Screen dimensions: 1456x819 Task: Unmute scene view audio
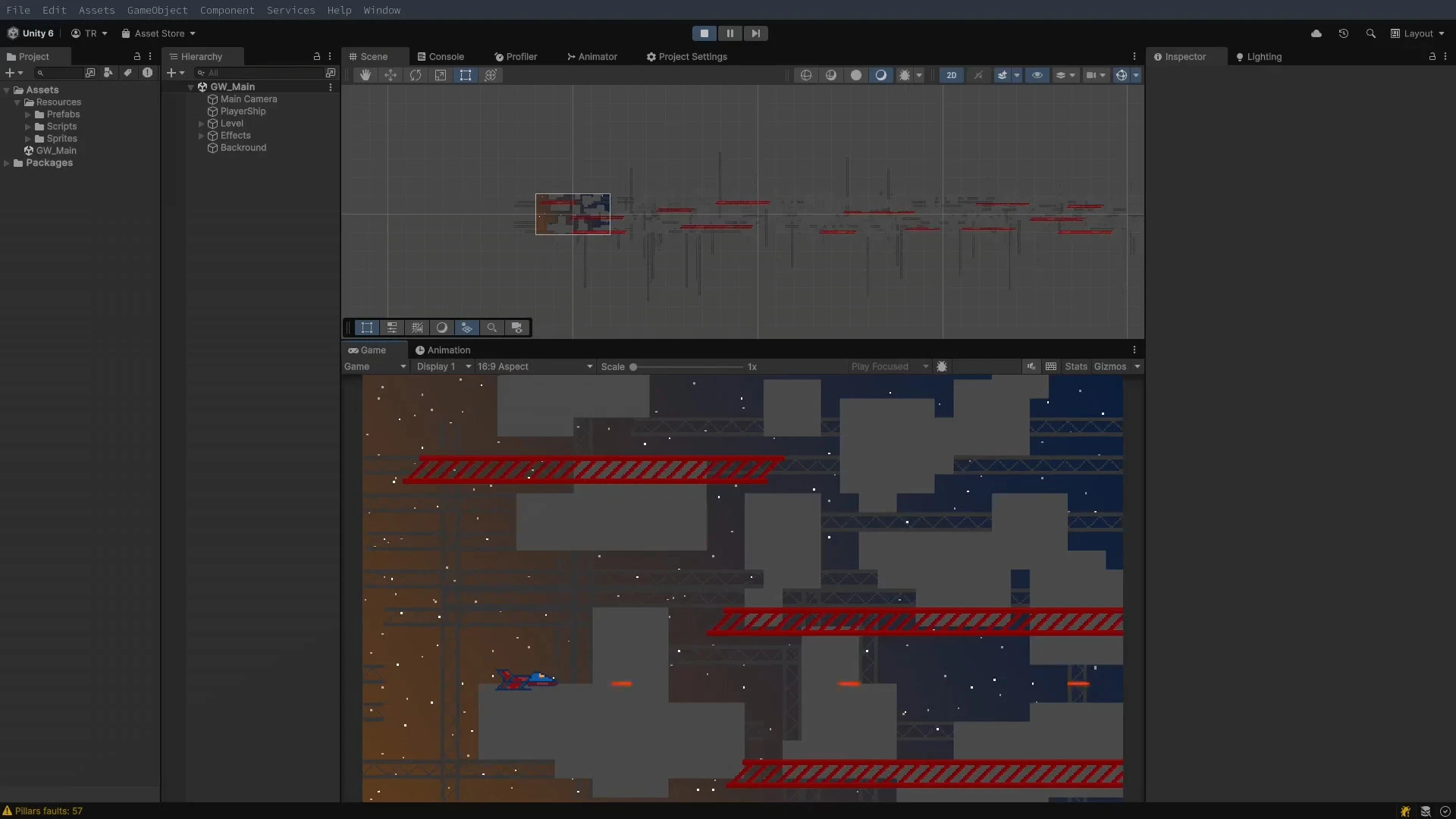pyautogui.click(x=979, y=75)
